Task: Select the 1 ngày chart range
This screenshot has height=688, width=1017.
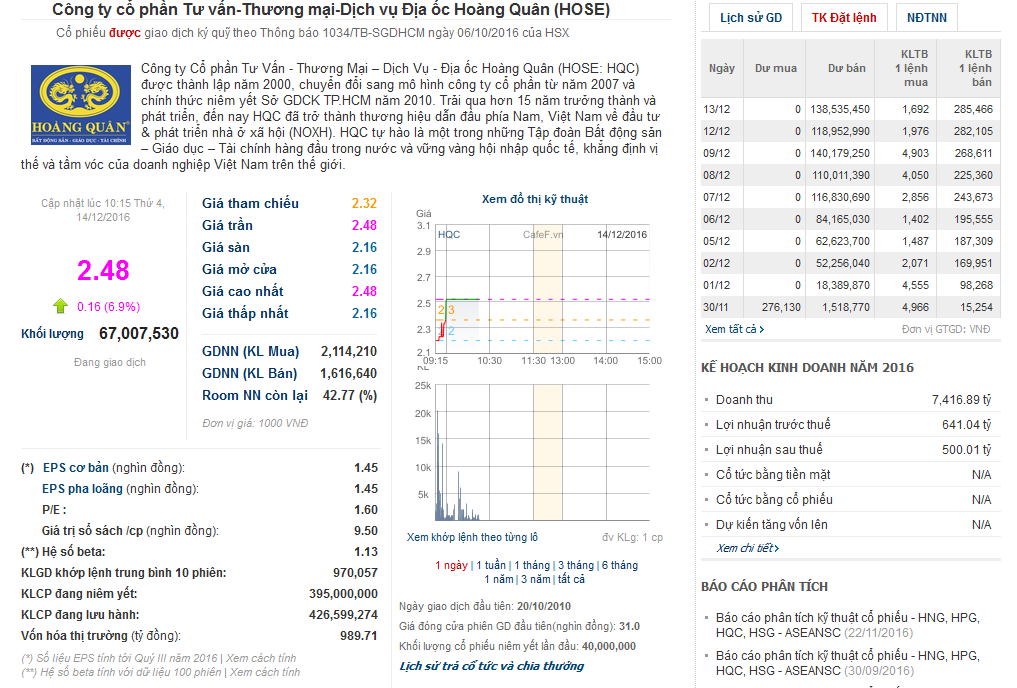Action: click(x=451, y=565)
